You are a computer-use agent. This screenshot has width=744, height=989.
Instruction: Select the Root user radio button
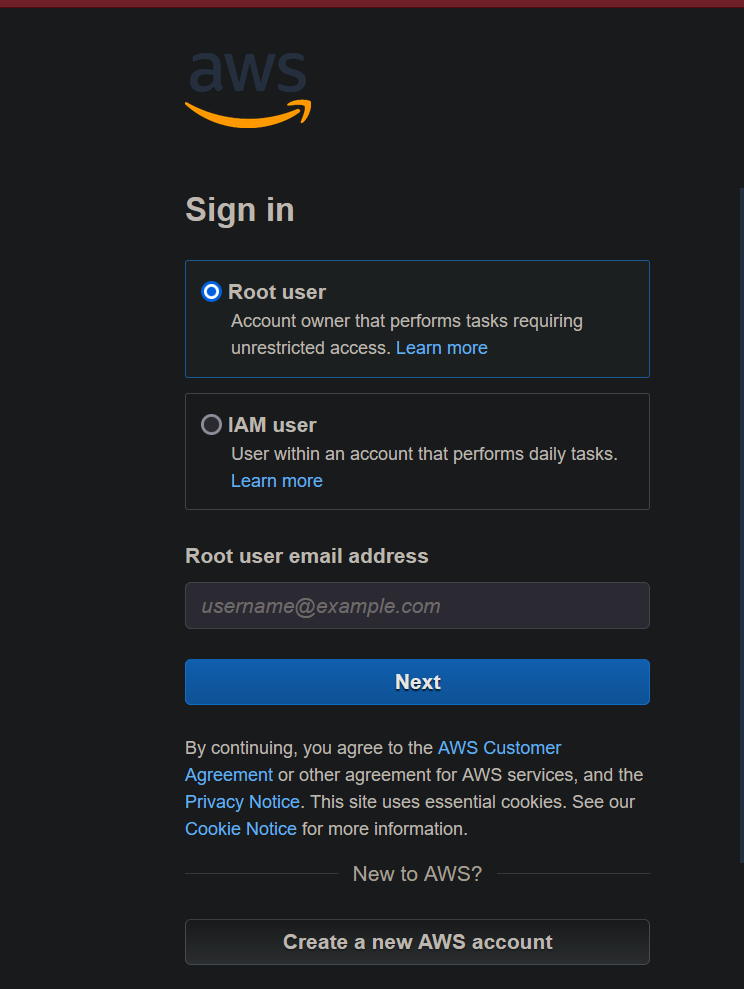point(211,292)
